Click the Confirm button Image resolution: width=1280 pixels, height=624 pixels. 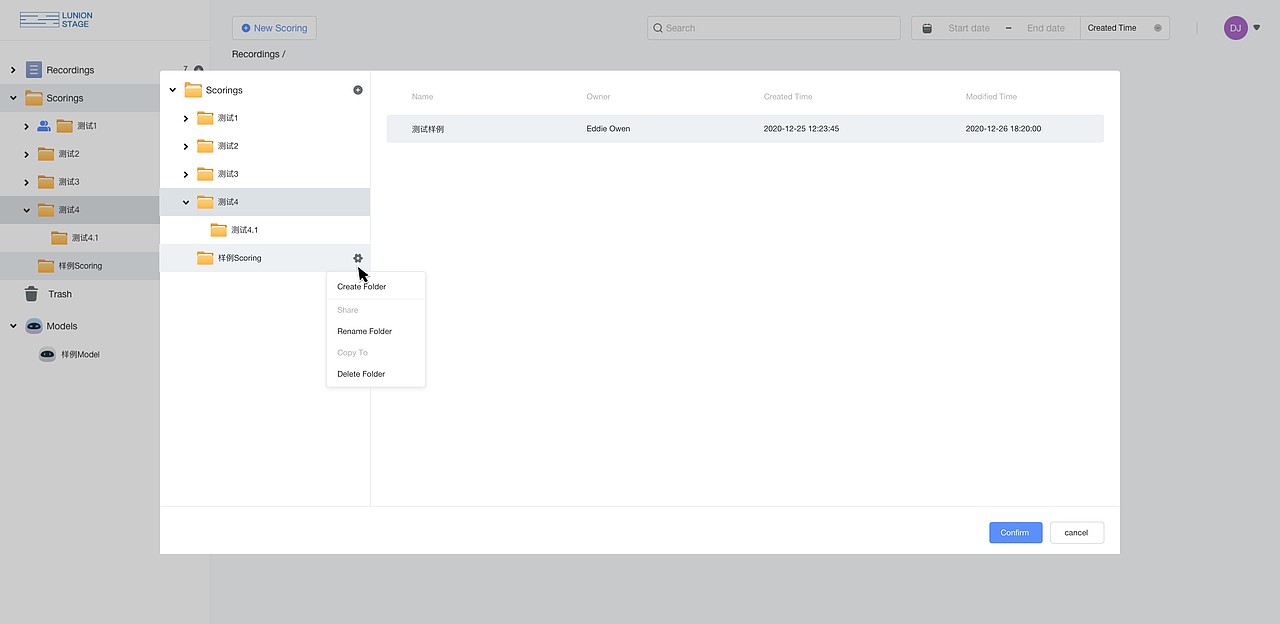coord(1016,533)
